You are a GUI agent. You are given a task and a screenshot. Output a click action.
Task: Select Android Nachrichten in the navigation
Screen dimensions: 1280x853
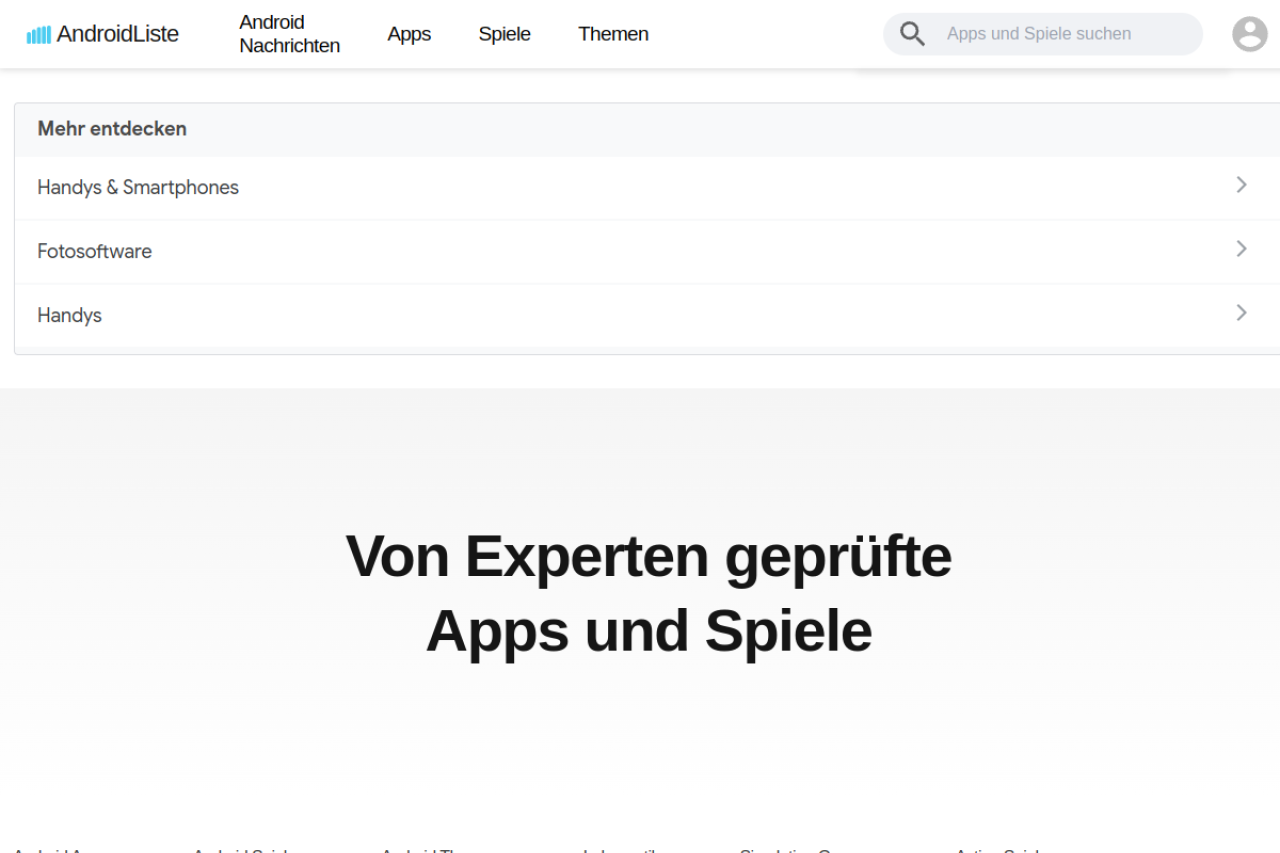pyautogui.click(x=289, y=33)
